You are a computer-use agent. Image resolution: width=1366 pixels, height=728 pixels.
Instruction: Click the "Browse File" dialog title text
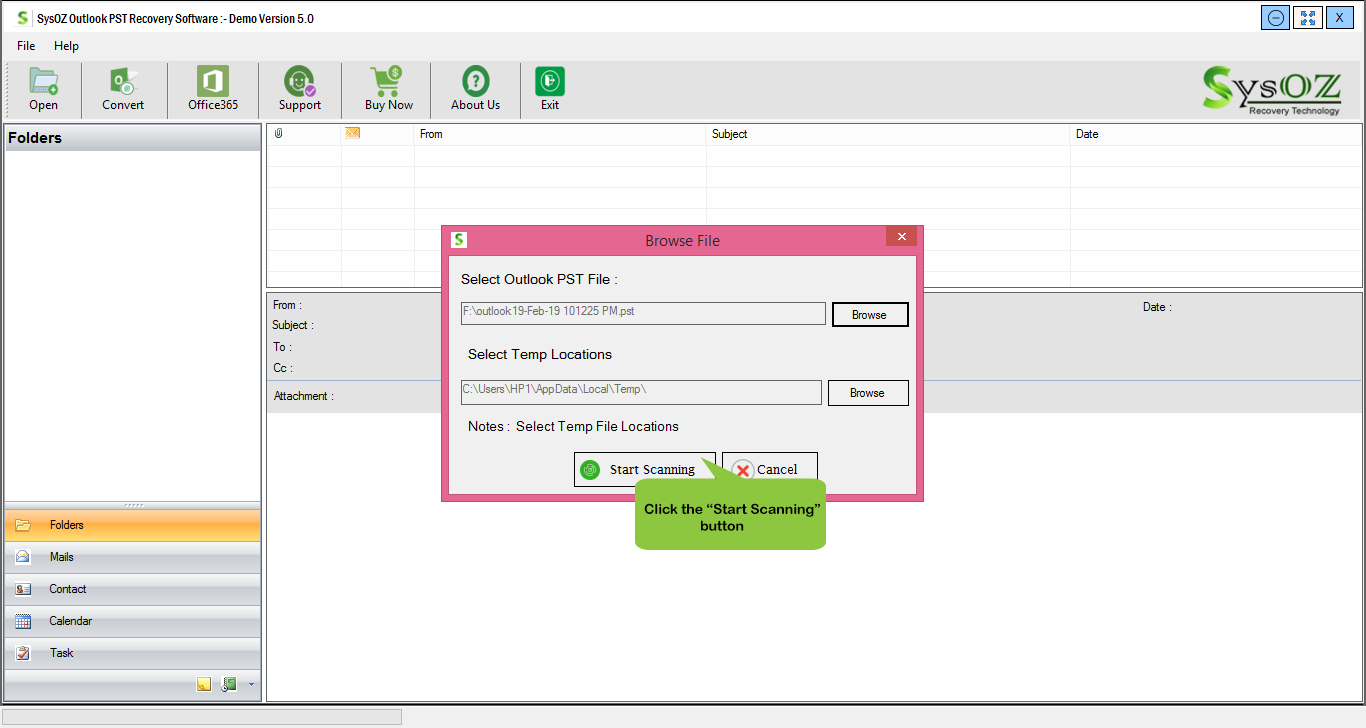click(682, 241)
